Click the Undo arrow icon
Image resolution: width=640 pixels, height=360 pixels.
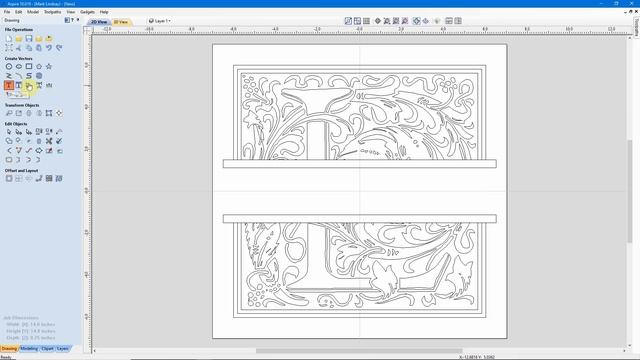pyautogui.click(x=49, y=48)
